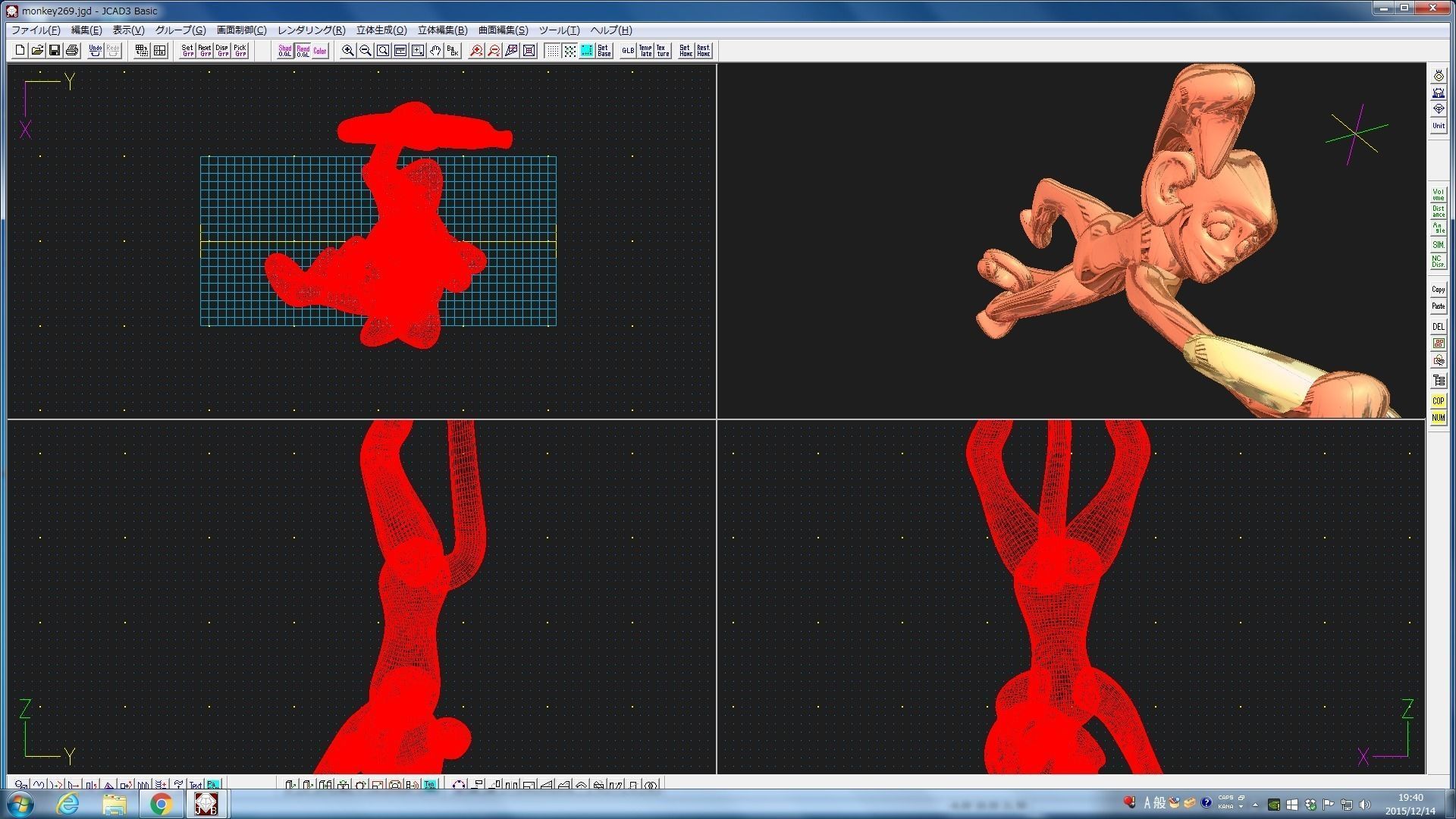Open the 立体生成(O) menu

381,30
